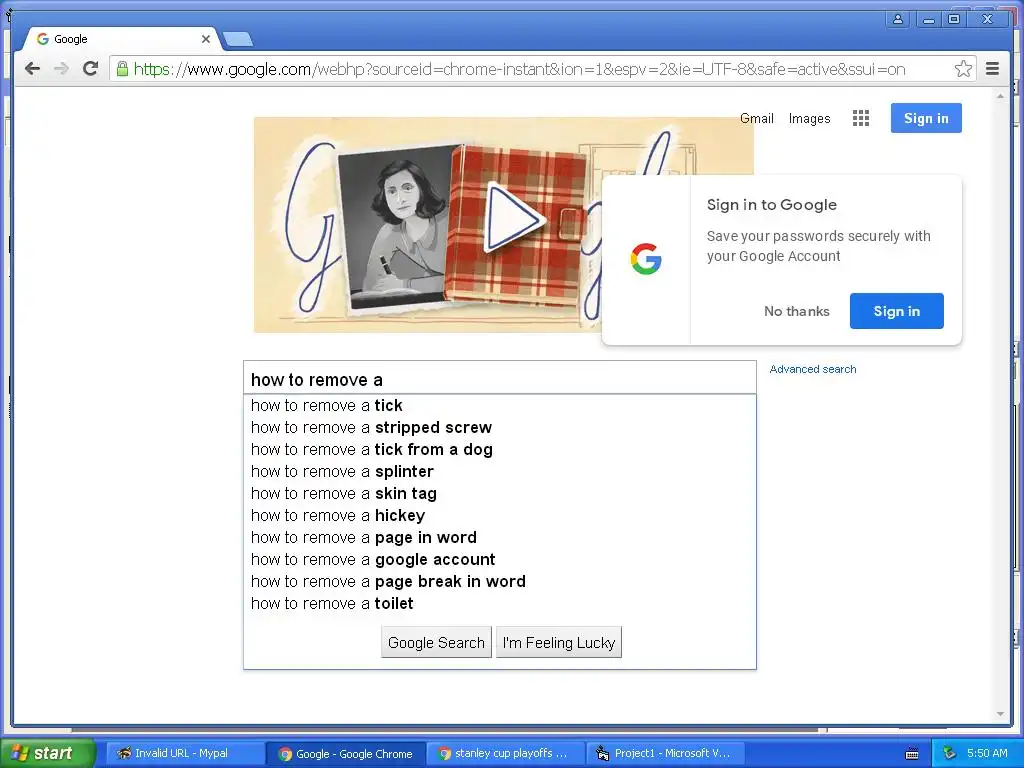This screenshot has width=1024, height=768.
Task: Open Gmail link
Action: tap(757, 118)
